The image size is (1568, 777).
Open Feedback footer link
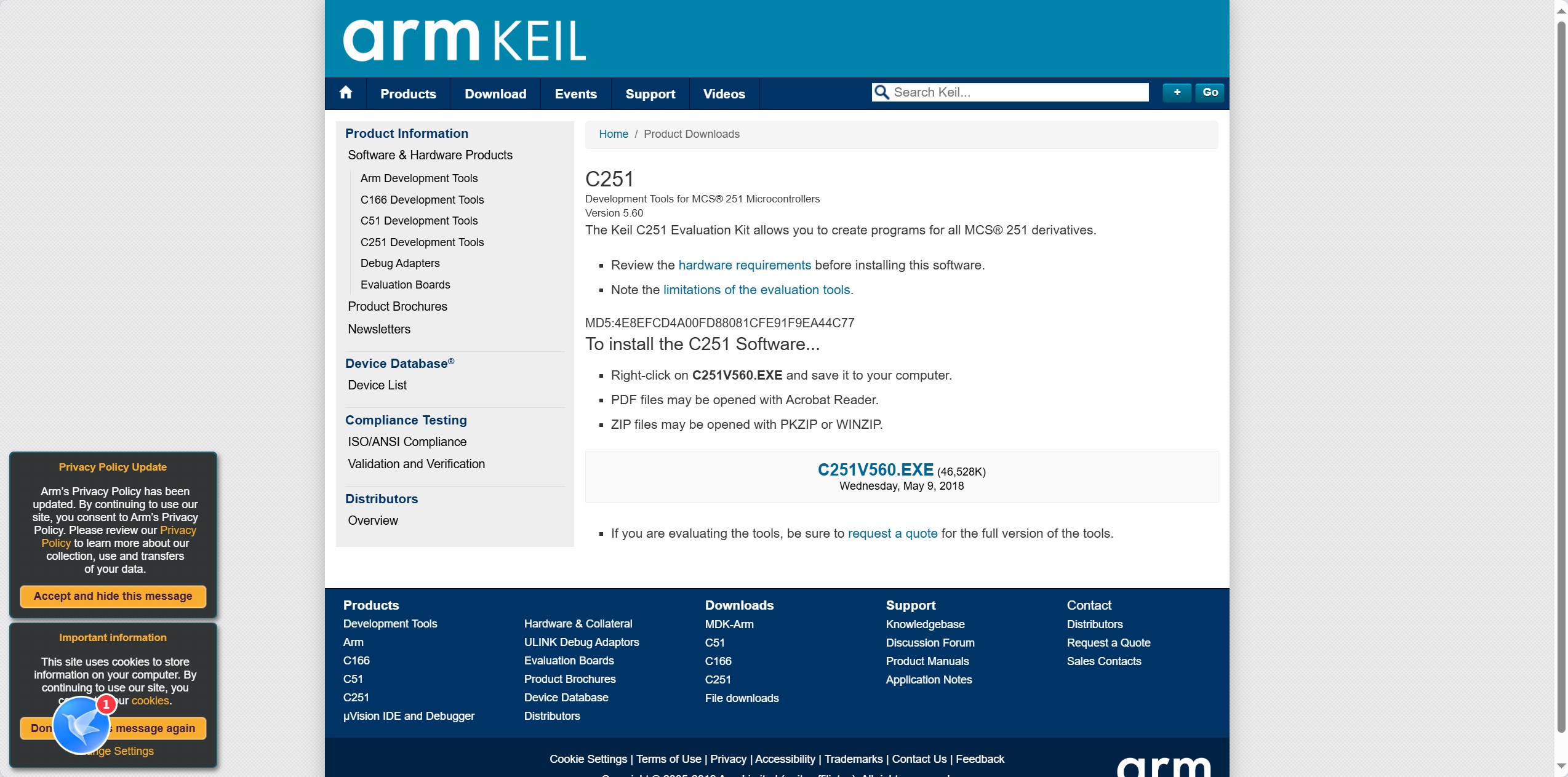click(x=980, y=759)
